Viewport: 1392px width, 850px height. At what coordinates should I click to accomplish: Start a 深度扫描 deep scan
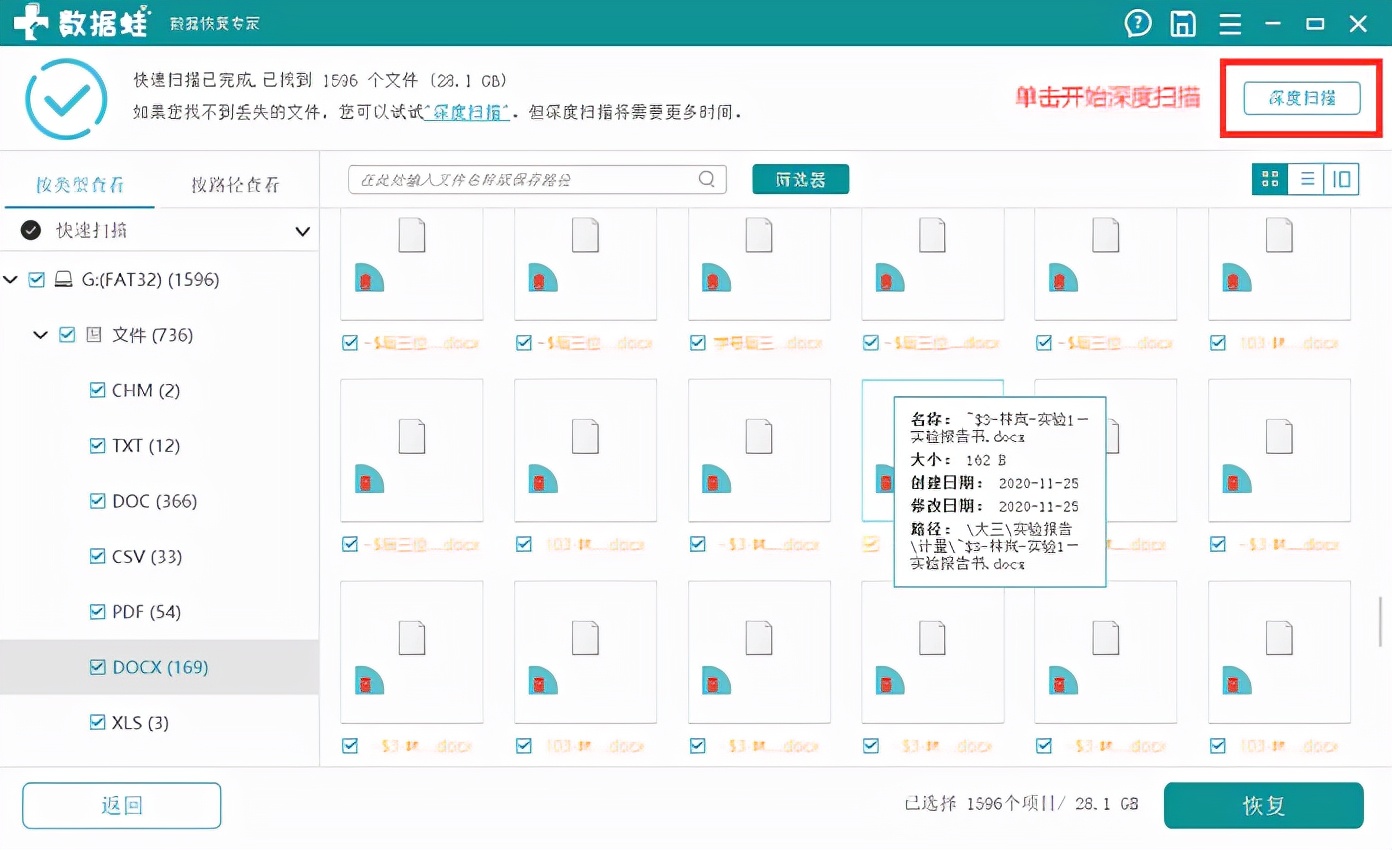click(x=1302, y=99)
